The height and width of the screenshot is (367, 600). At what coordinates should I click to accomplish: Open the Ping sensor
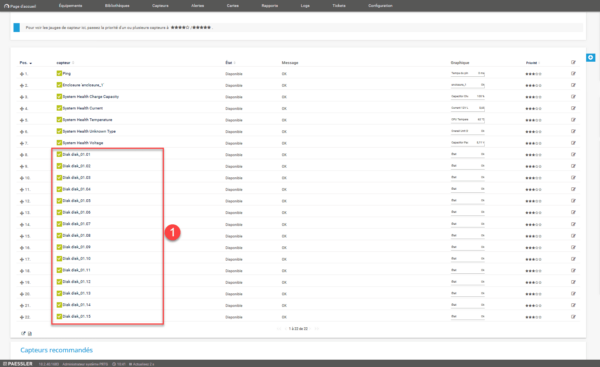tap(67, 73)
